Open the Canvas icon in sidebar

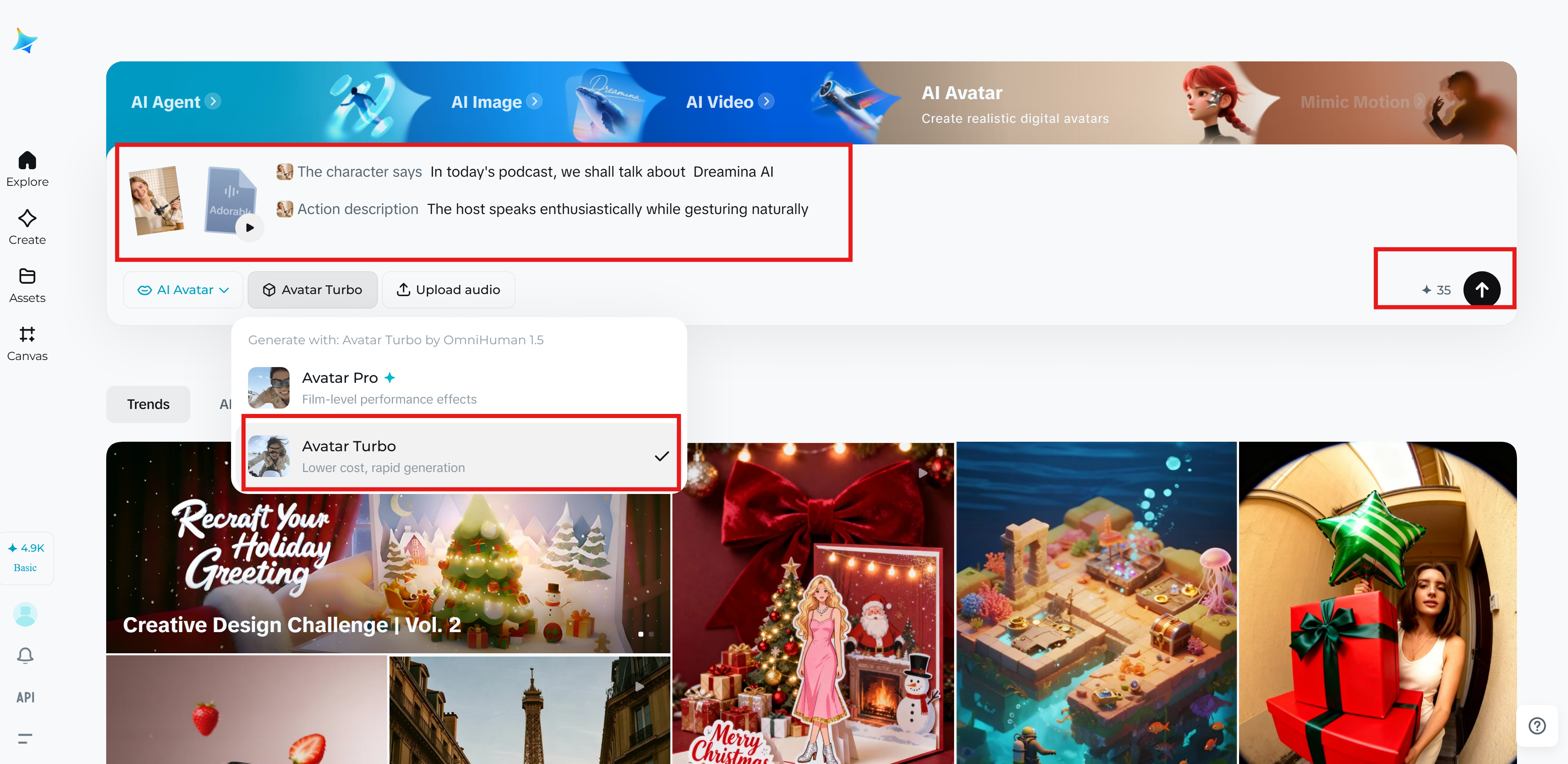click(x=27, y=335)
